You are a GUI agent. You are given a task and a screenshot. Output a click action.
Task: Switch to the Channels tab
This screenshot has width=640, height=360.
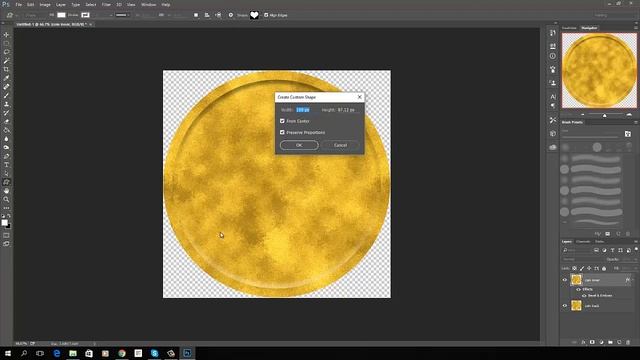point(583,242)
